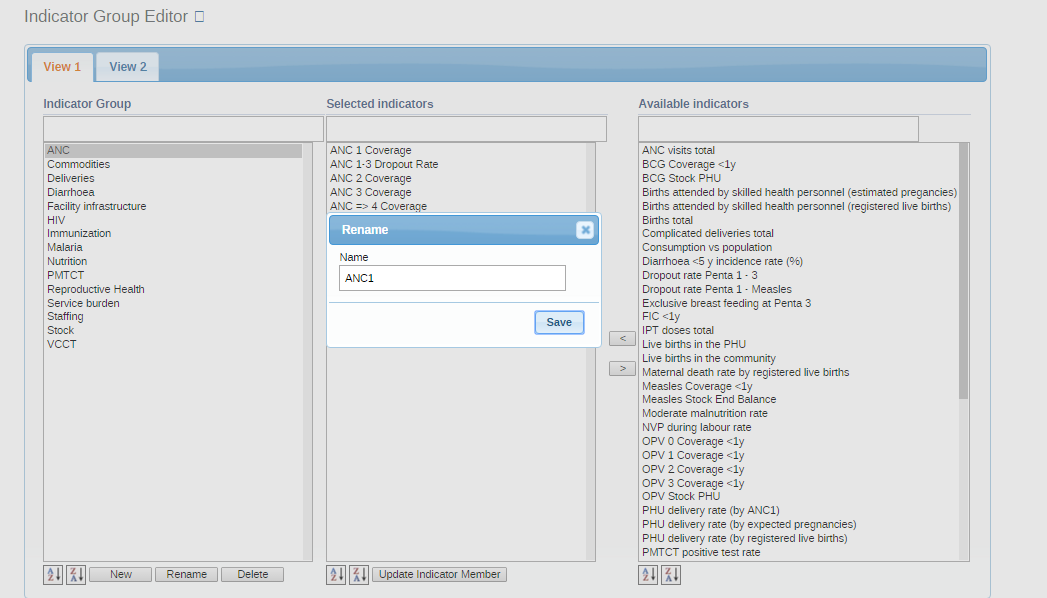Move indicator right with the > button
The width and height of the screenshot is (1047, 598).
pos(622,369)
